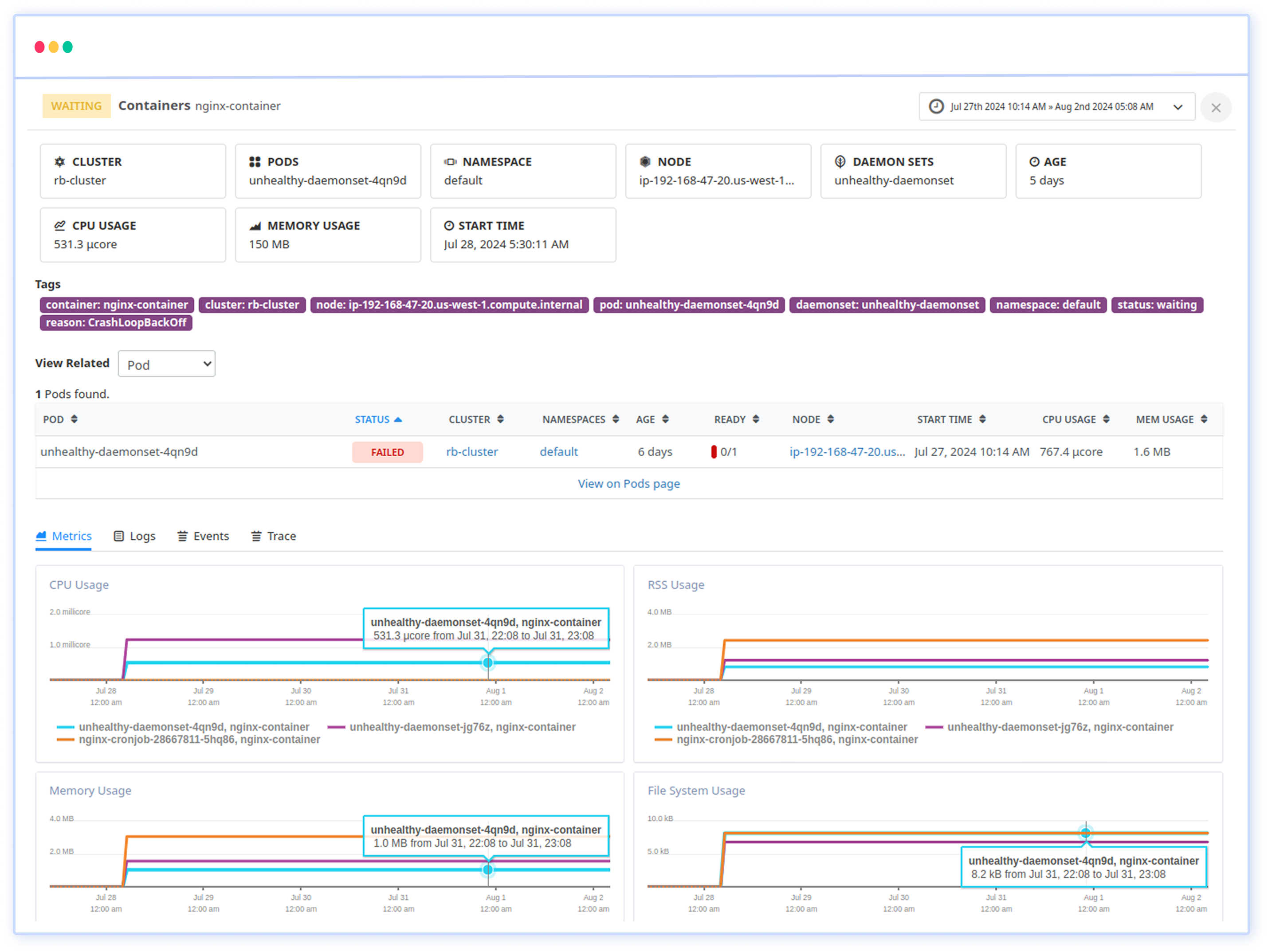Click the container: nginx-container tag
Viewport: 1268px width, 952px height.
[x=117, y=306]
